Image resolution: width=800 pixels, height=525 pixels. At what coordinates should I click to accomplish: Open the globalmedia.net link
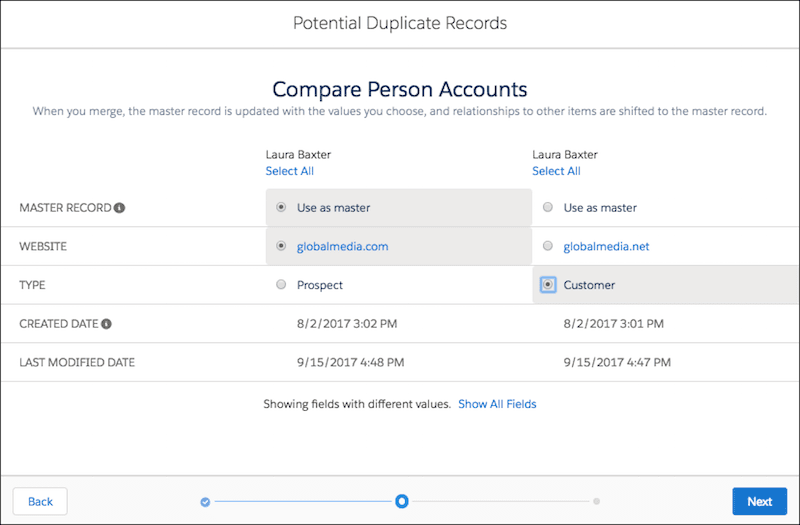click(606, 246)
